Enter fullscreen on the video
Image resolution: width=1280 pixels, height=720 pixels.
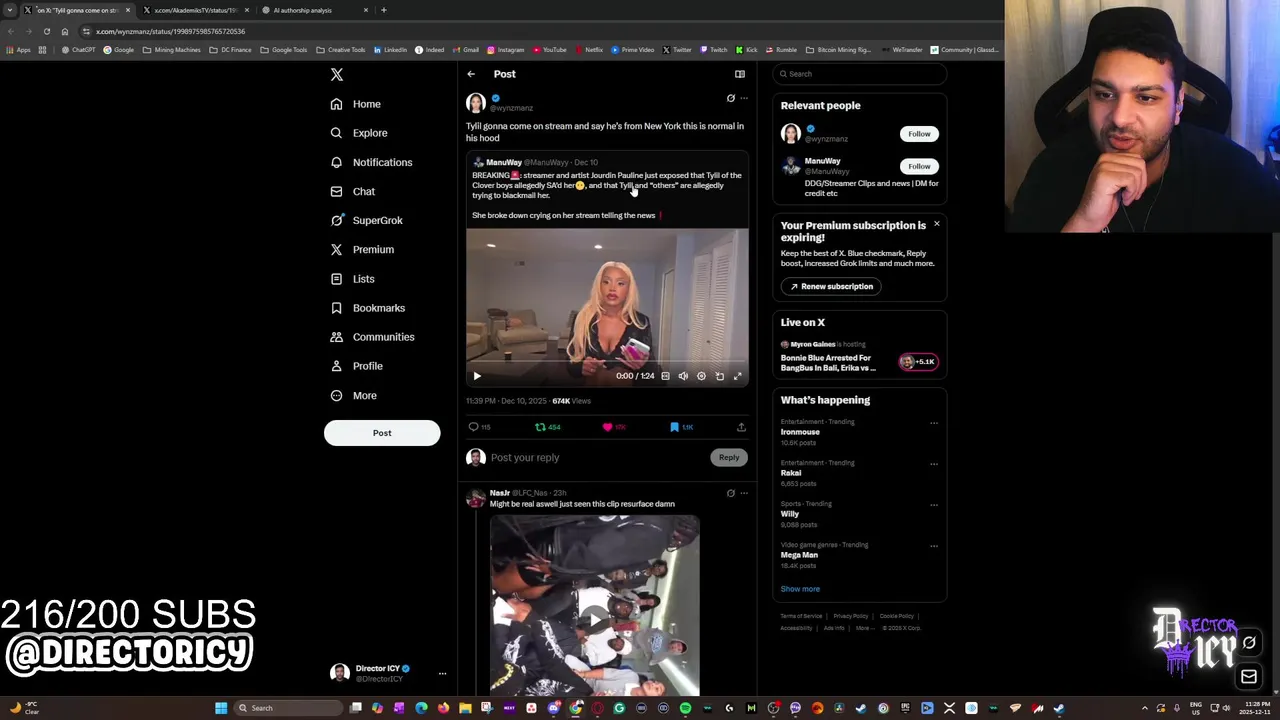tap(738, 376)
